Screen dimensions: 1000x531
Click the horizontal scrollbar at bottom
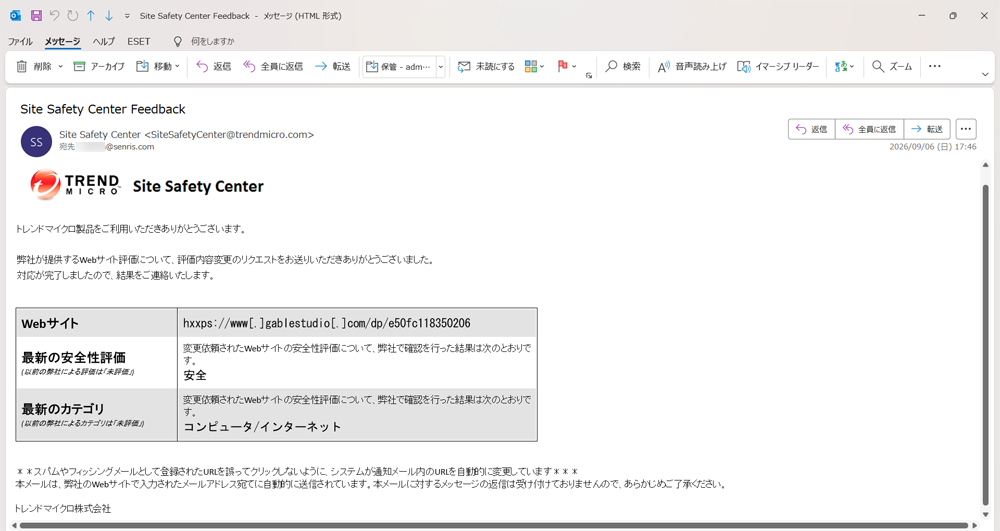point(493,526)
